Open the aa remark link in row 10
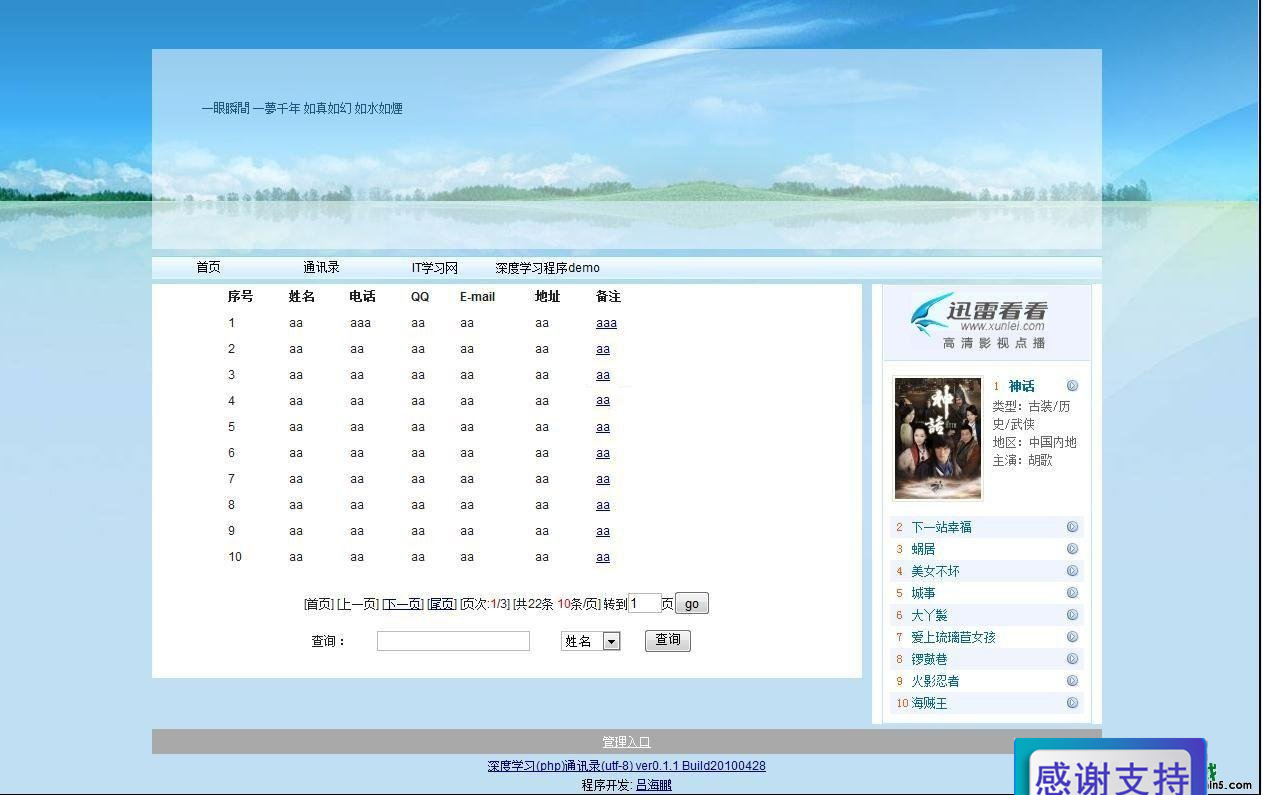Screen dimensions: 1263x795 point(603,557)
